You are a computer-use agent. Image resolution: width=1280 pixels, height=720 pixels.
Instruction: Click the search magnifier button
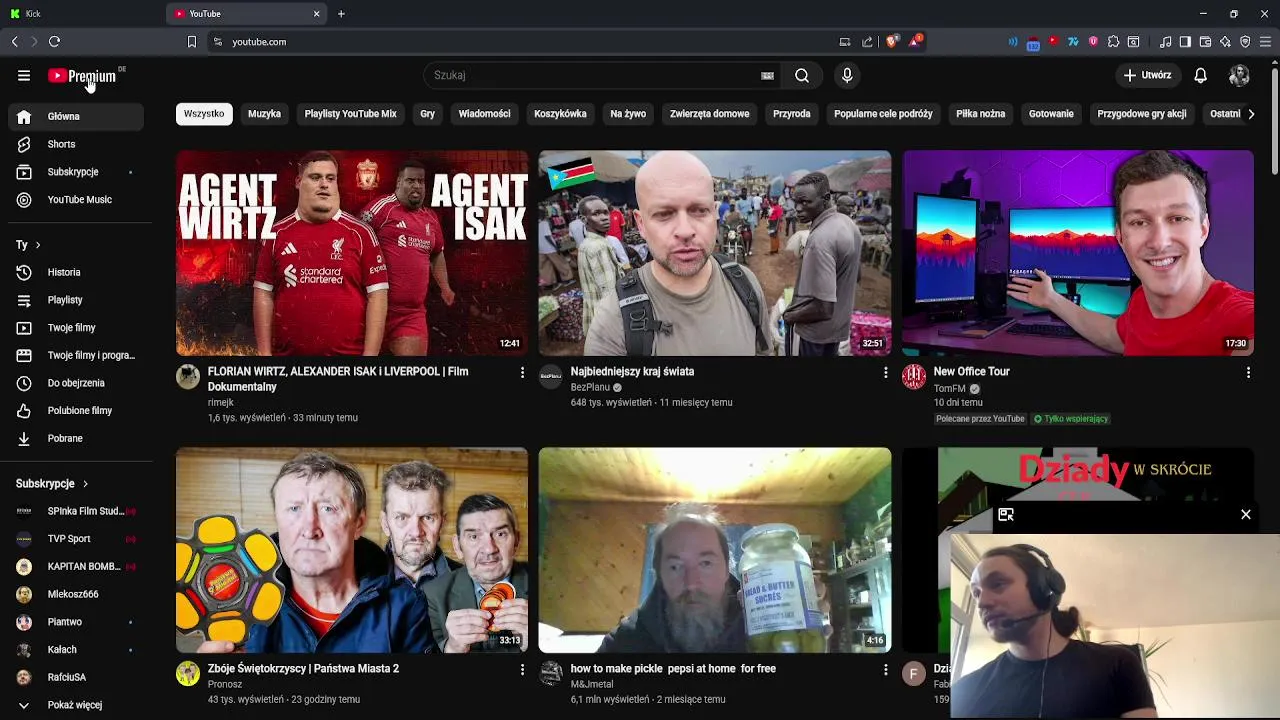click(802, 75)
